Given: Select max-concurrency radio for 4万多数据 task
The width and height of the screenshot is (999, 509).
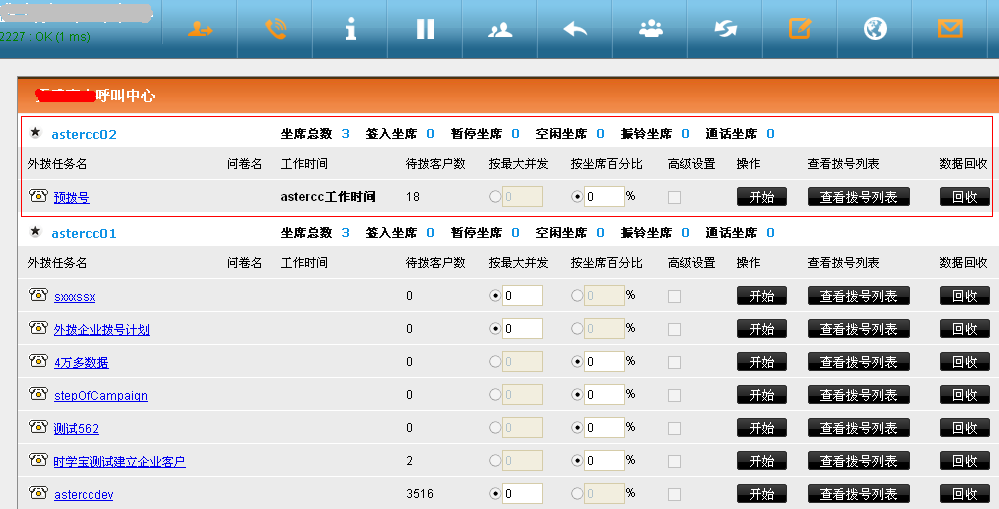Looking at the screenshot, I should point(495,362).
